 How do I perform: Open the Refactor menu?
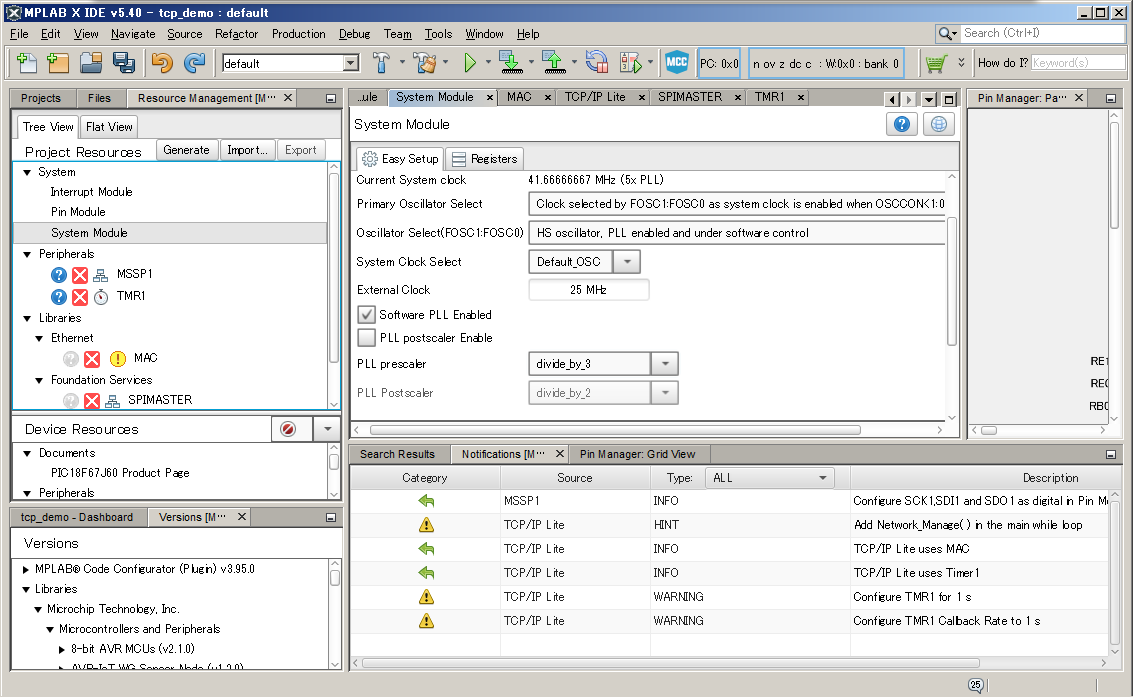(x=236, y=34)
